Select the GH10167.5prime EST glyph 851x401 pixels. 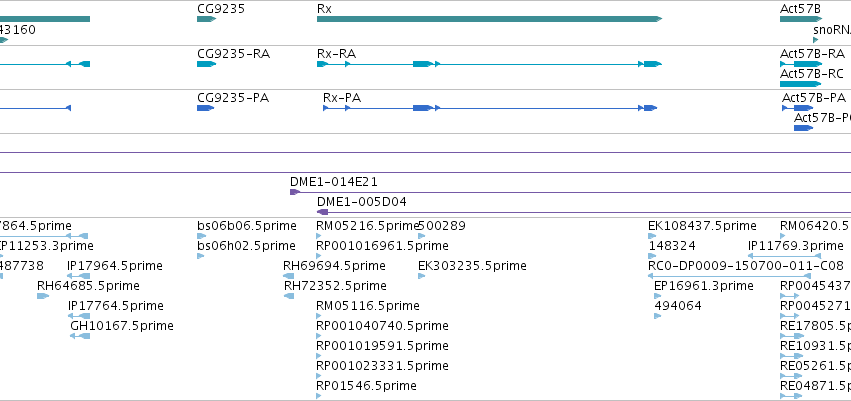pyautogui.click(x=80, y=336)
